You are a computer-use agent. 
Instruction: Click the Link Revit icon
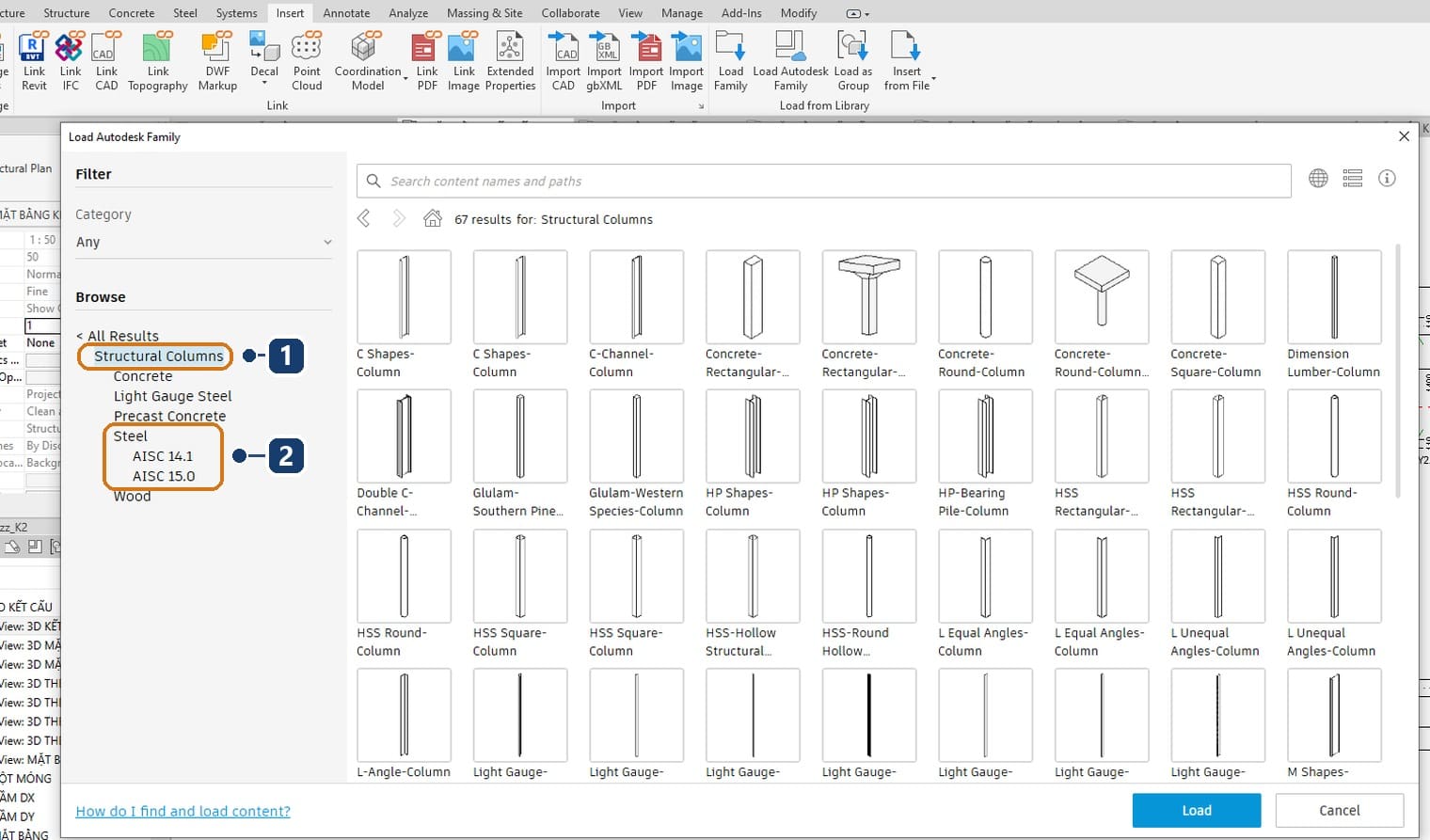tap(34, 61)
